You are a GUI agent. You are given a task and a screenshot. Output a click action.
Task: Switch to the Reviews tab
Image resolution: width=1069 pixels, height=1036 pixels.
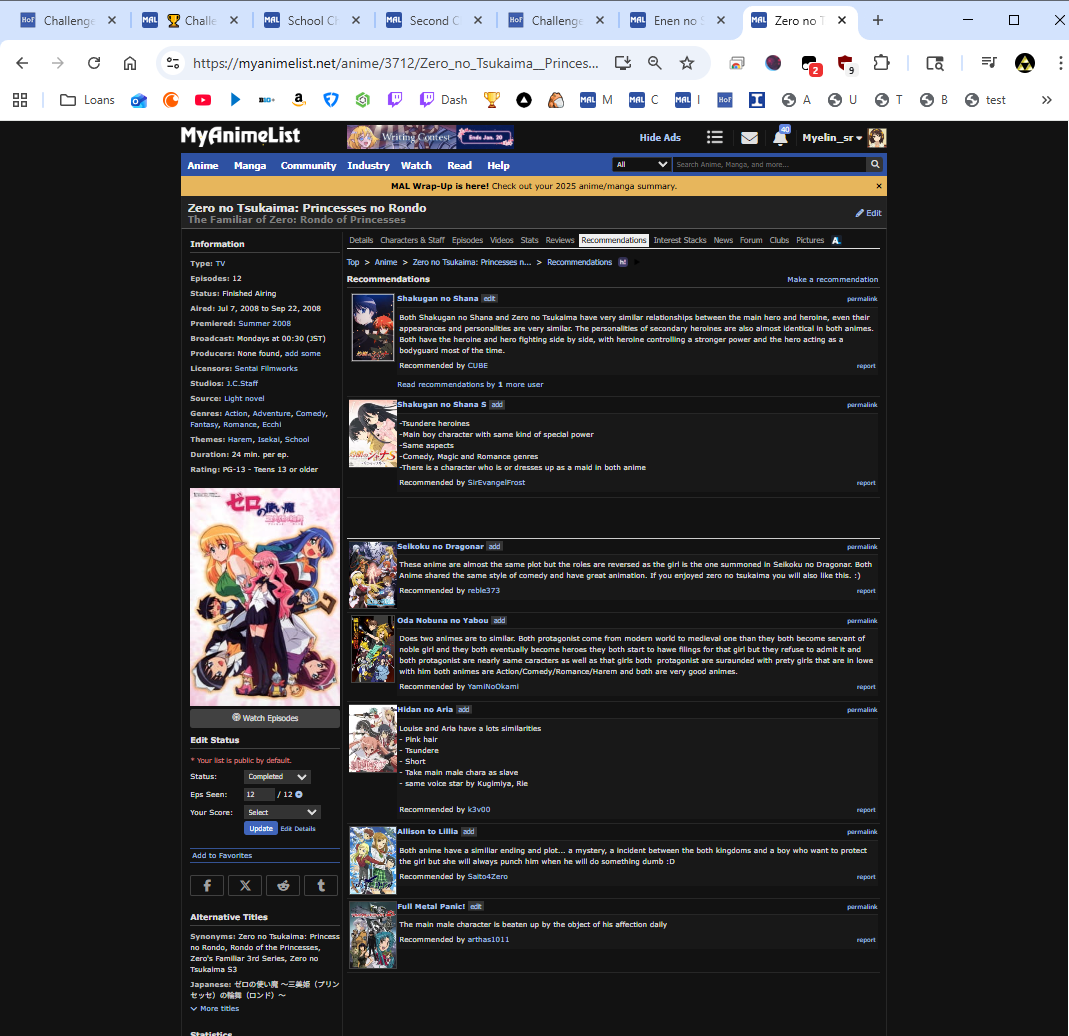coord(560,241)
